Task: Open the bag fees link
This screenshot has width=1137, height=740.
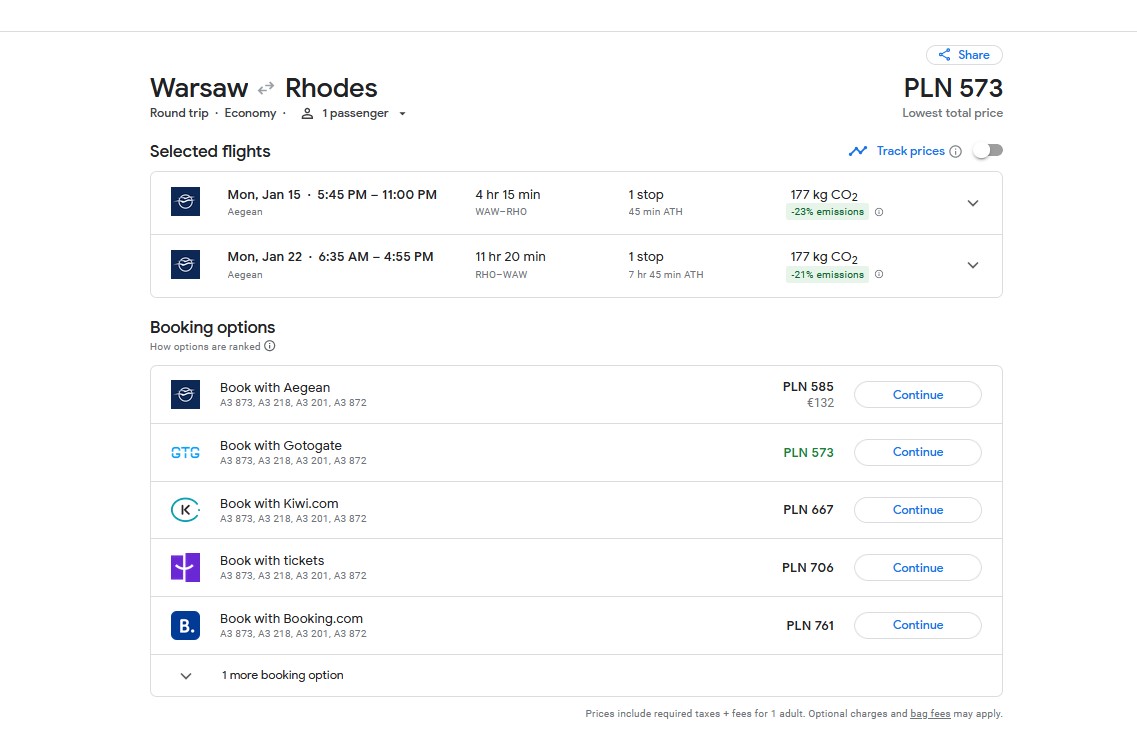Action: coord(930,714)
